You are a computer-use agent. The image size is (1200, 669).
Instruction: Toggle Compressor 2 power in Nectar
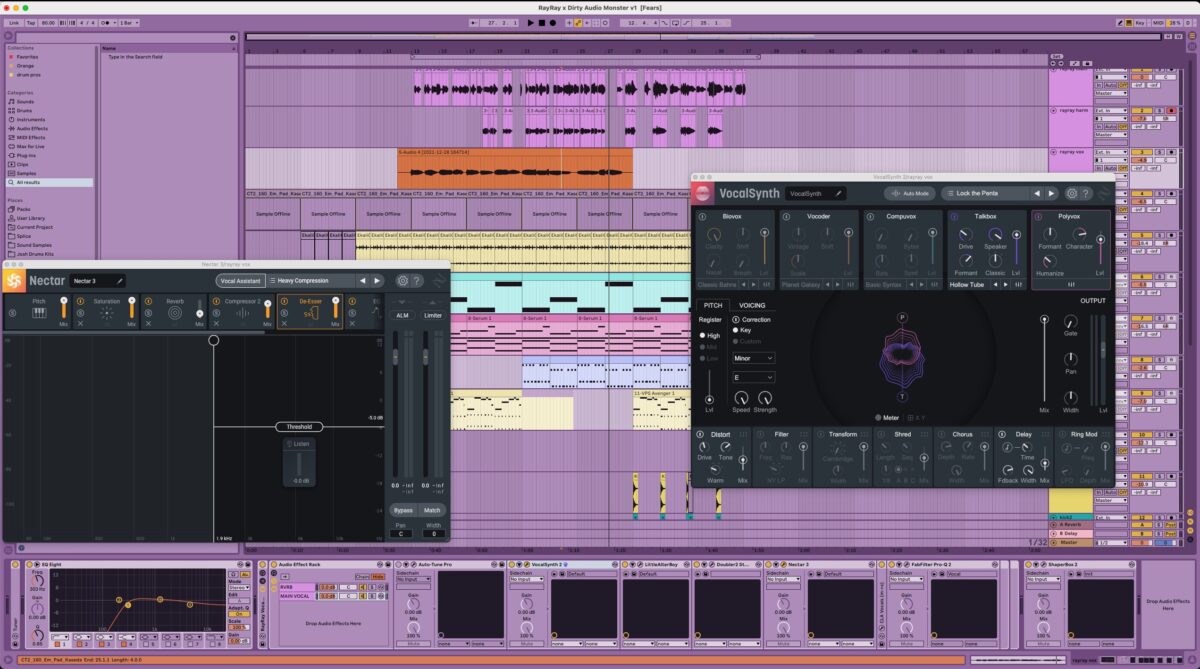pyautogui.click(x=216, y=300)
